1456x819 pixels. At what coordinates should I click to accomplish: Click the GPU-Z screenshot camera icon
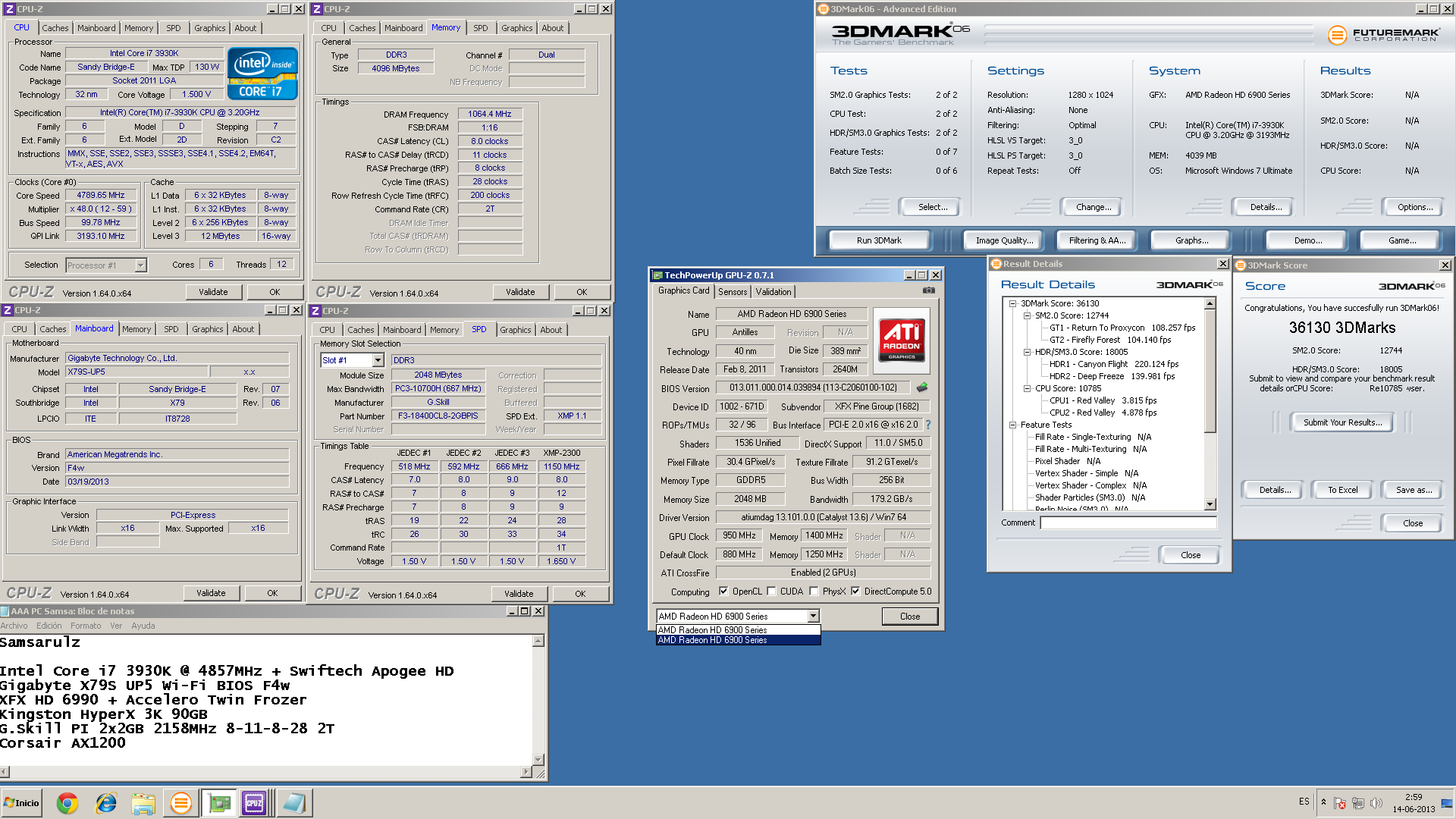[x=929, y=290]
